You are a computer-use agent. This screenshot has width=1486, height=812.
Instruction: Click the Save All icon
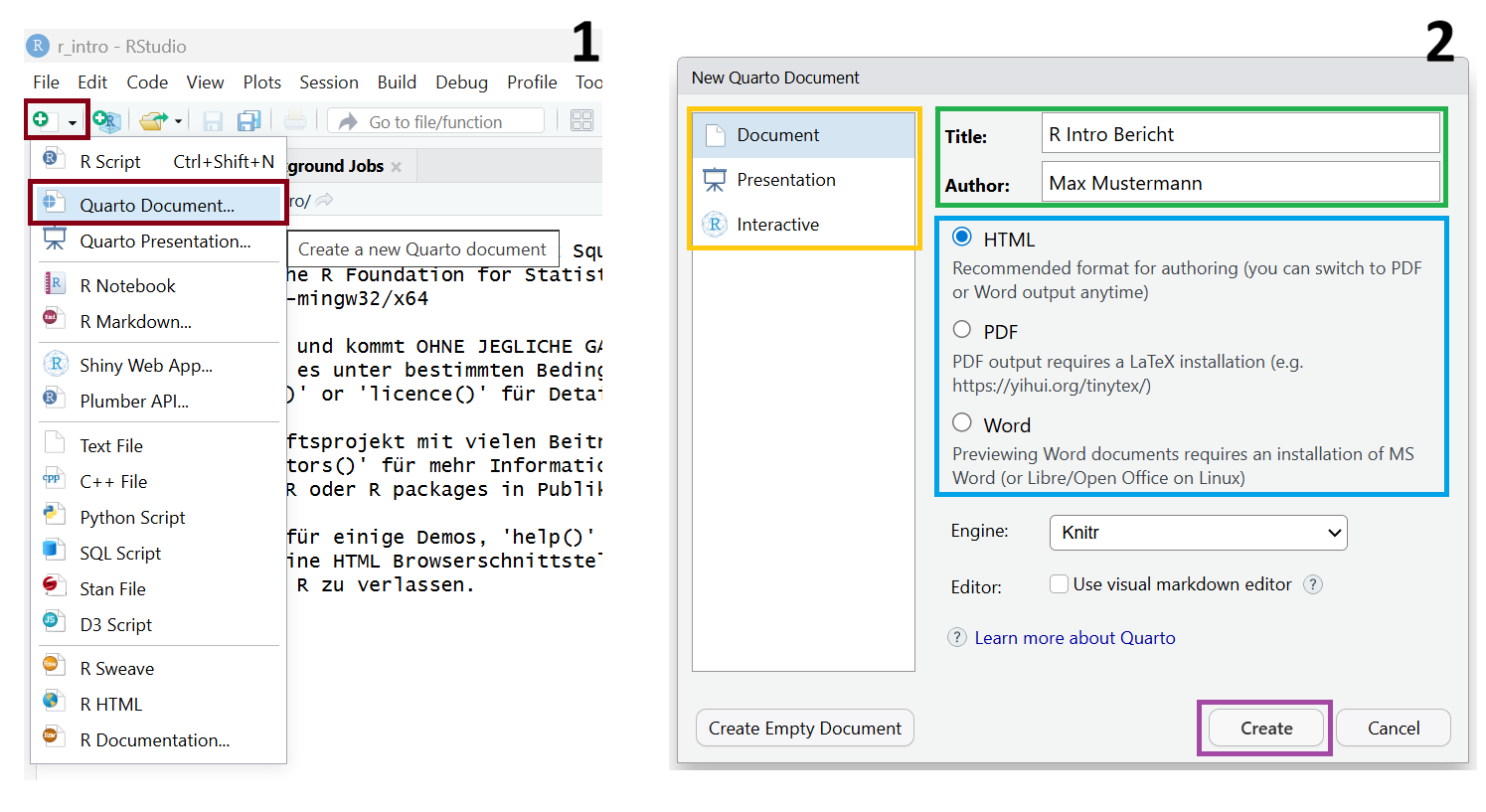point(248,121)
